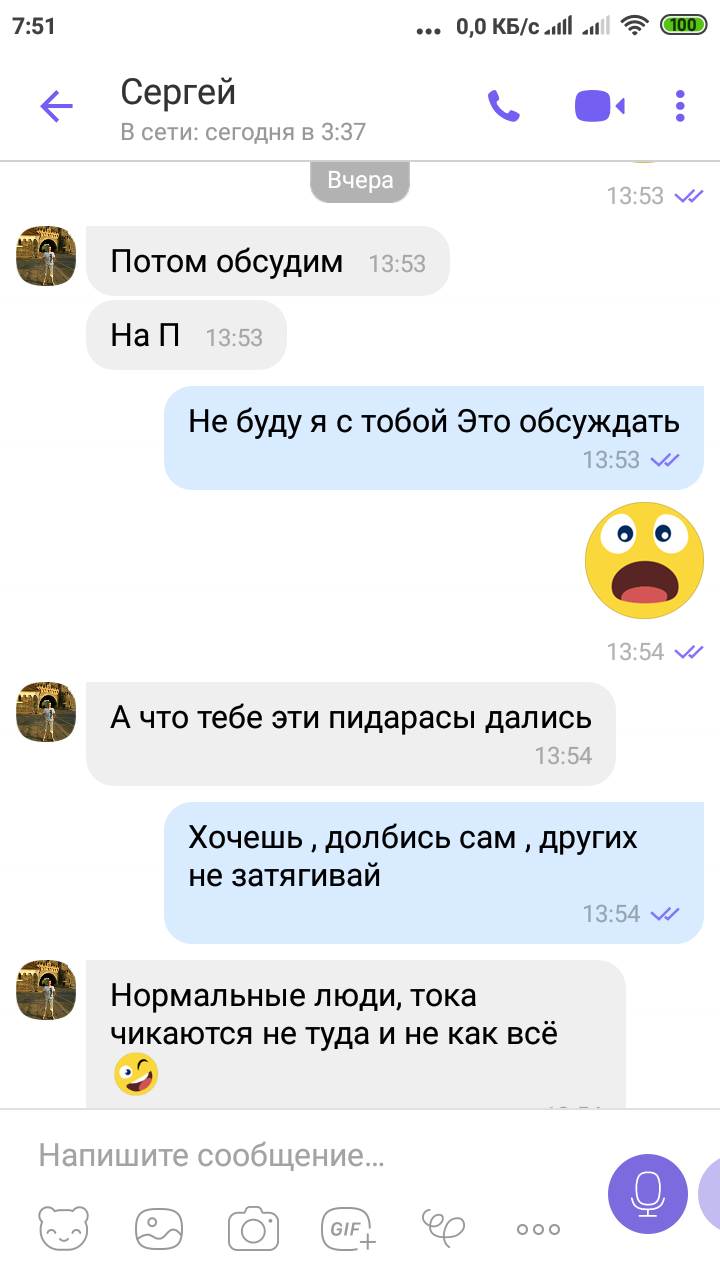Open the contact name Сергей header
Viewport: 720px width, 1280px height.
click(x=178, y=92)
